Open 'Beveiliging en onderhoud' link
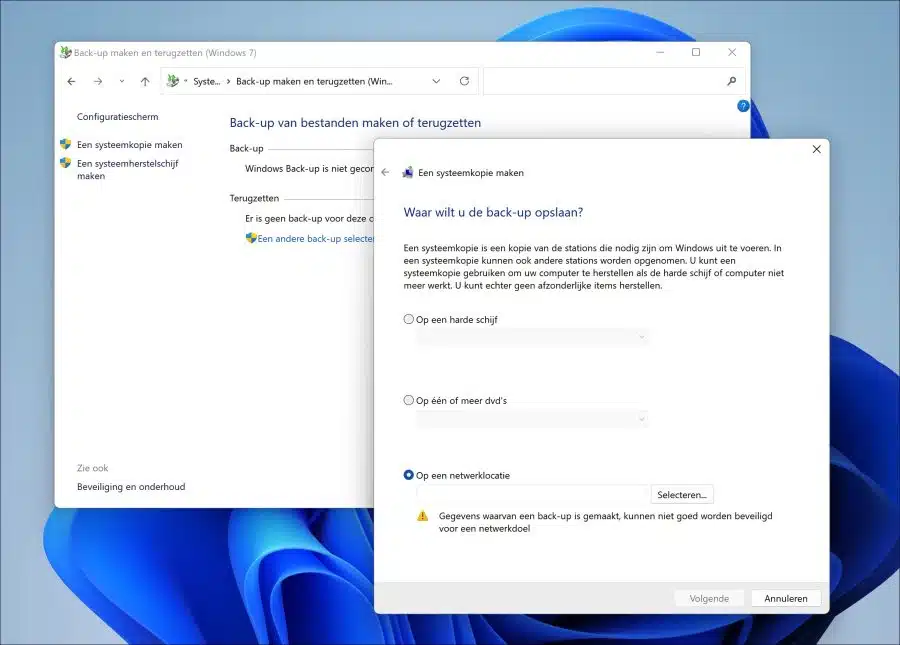This screenshot has width=900, height=645. pyautogui.click(x=131, y=487)
